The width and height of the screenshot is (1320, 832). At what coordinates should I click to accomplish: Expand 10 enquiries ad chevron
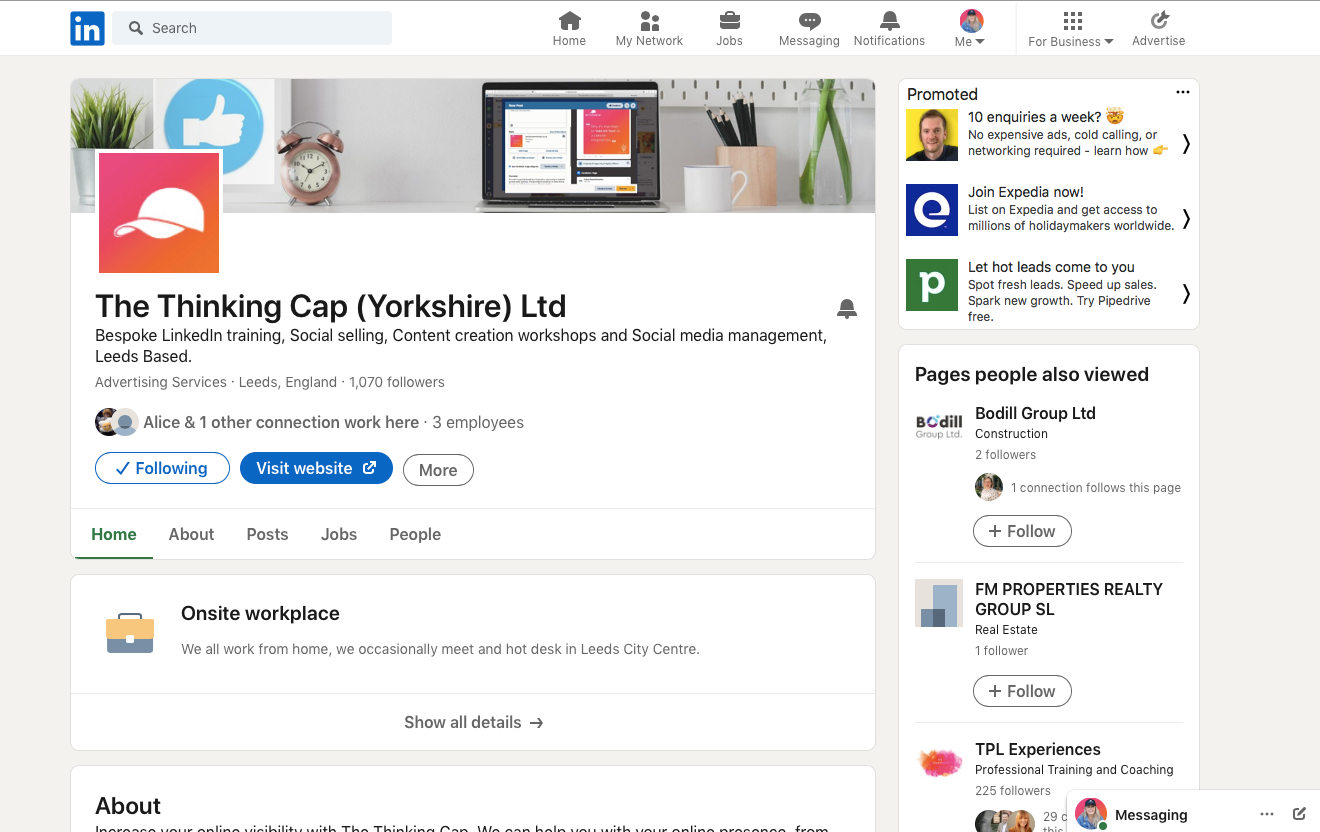point(1186,144)
